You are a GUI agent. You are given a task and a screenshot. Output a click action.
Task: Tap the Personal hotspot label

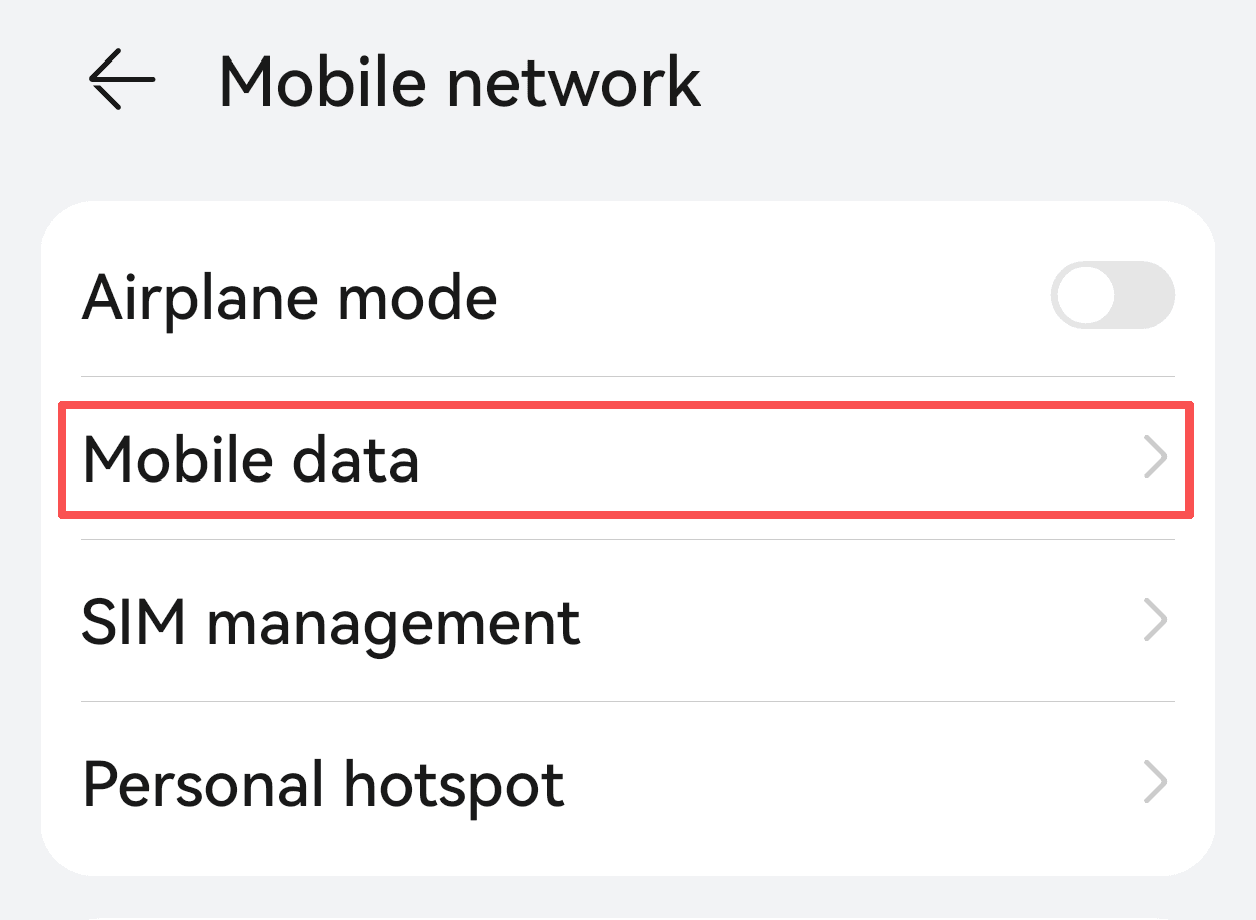pyautogui.click(x=322, y=784)
